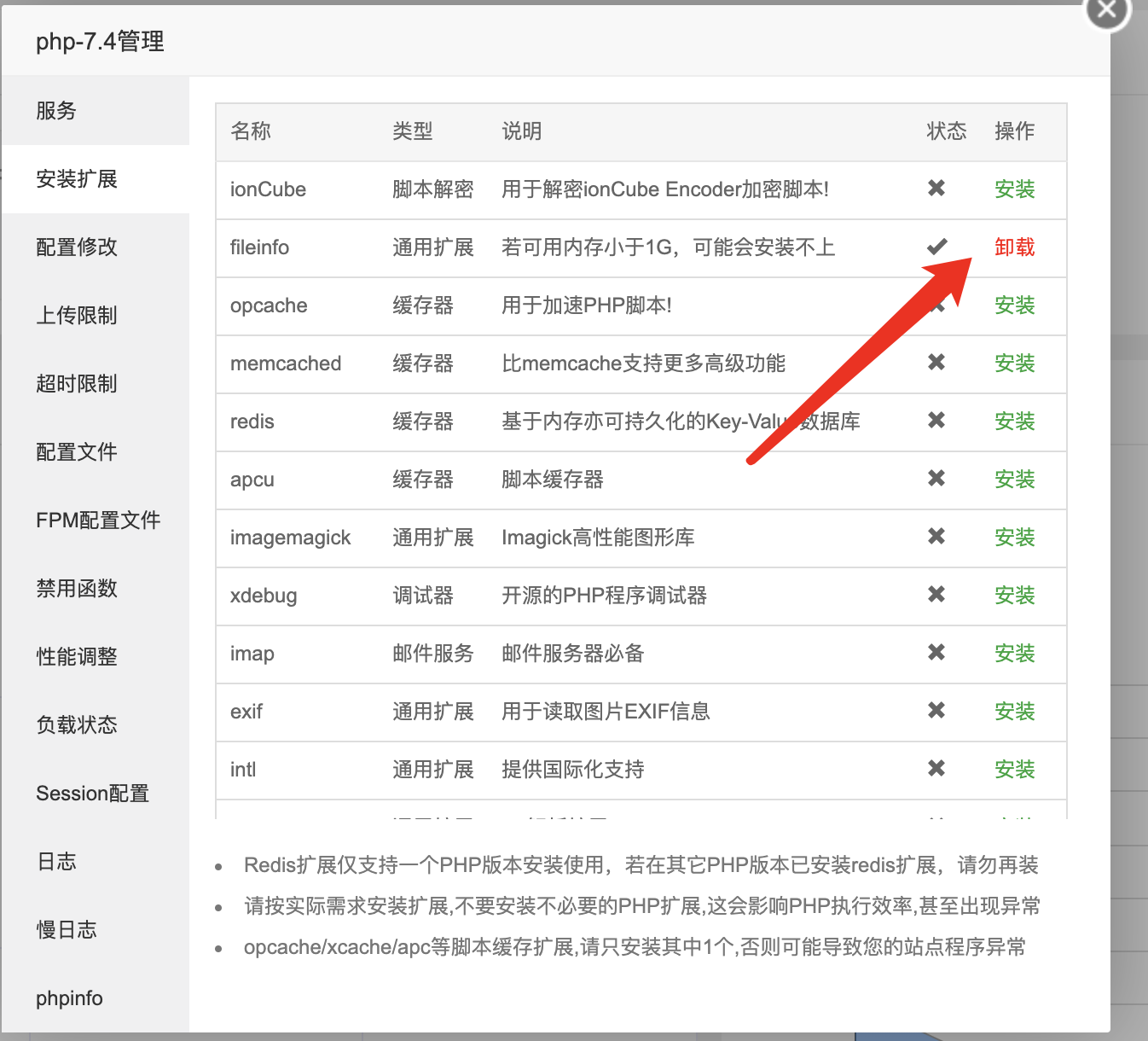This screenshot has width=1148, height=1041.
Task: Uninstall the fileinfo extension
Action: tap(1014, 247)
